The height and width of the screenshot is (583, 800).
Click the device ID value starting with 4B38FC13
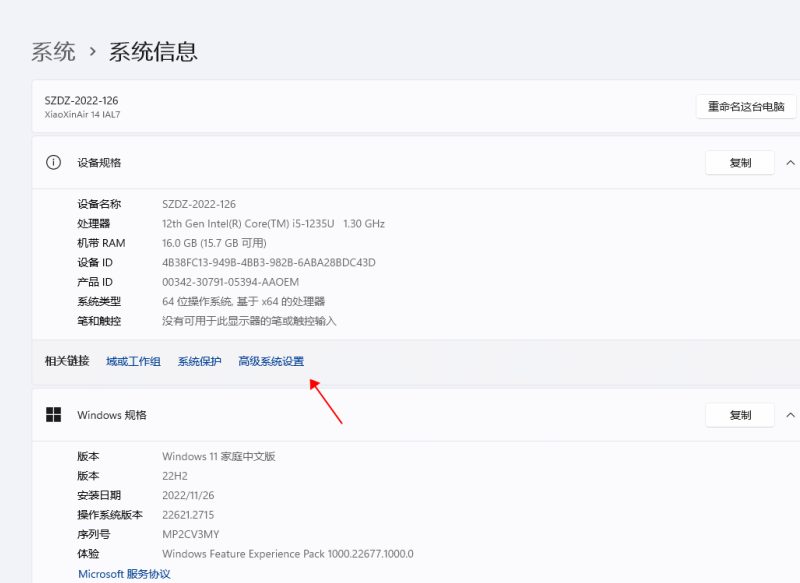point(269,263)
